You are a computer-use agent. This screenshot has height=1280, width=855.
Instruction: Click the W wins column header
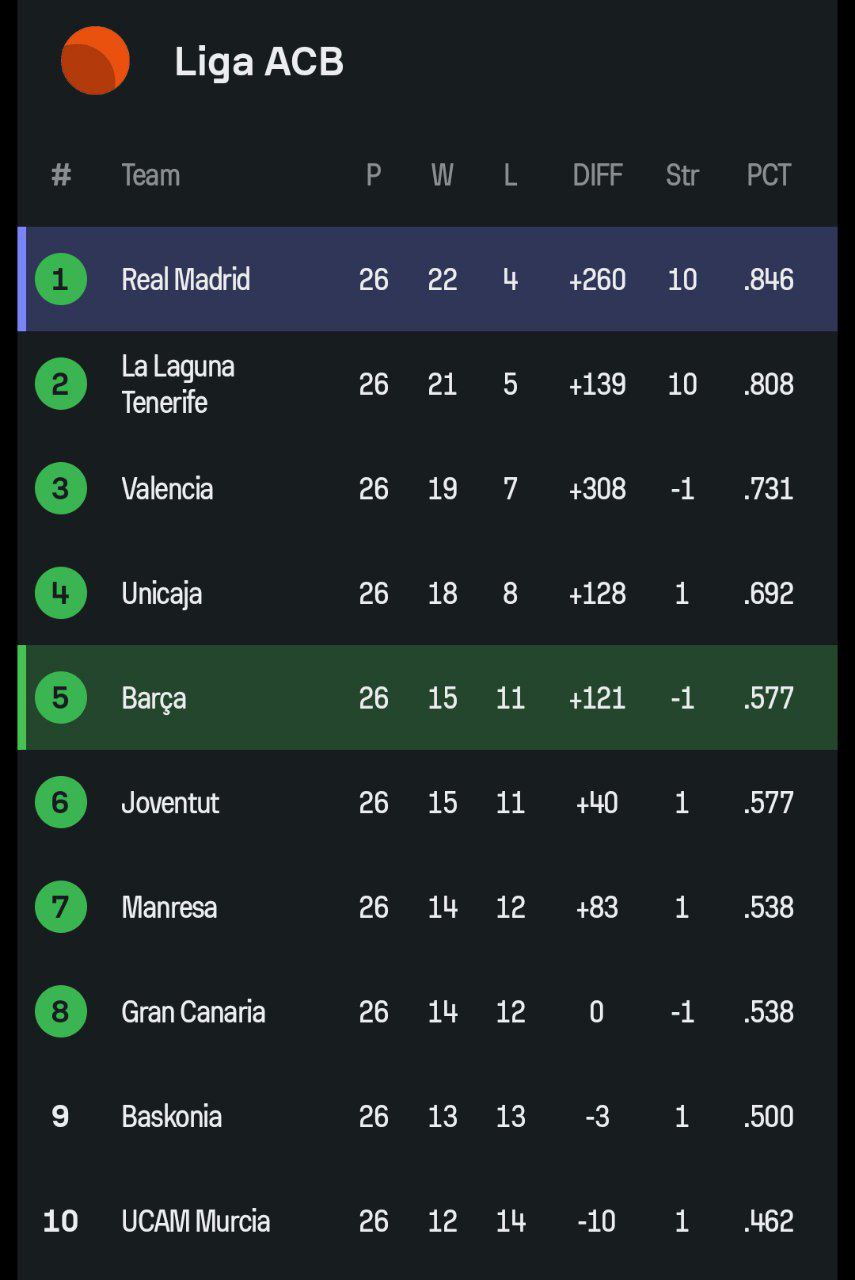pyautogui.click(x=442, y=175)
